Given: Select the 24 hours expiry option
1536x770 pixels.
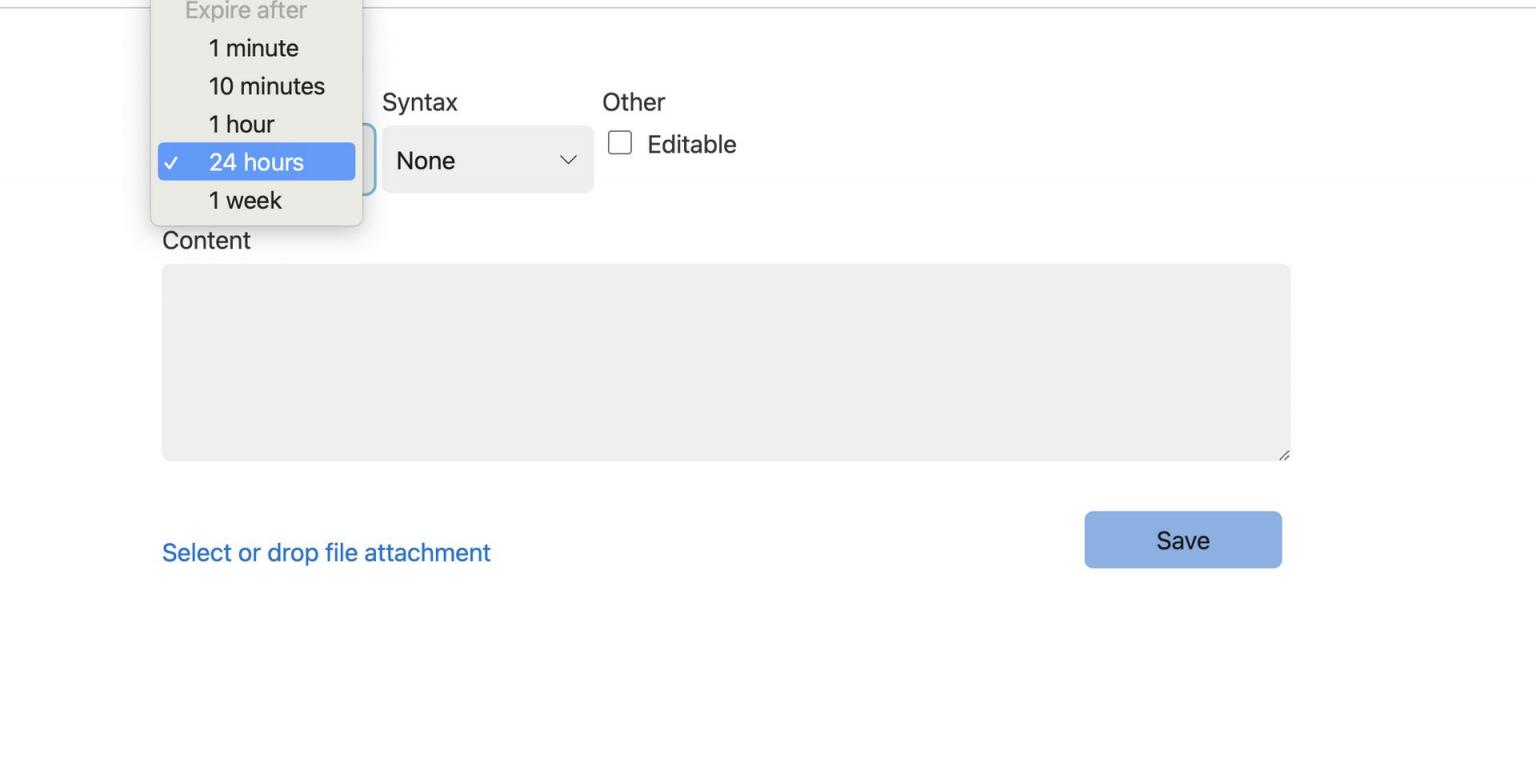Looking at the screenshot, I should click(x=256, y=162).
